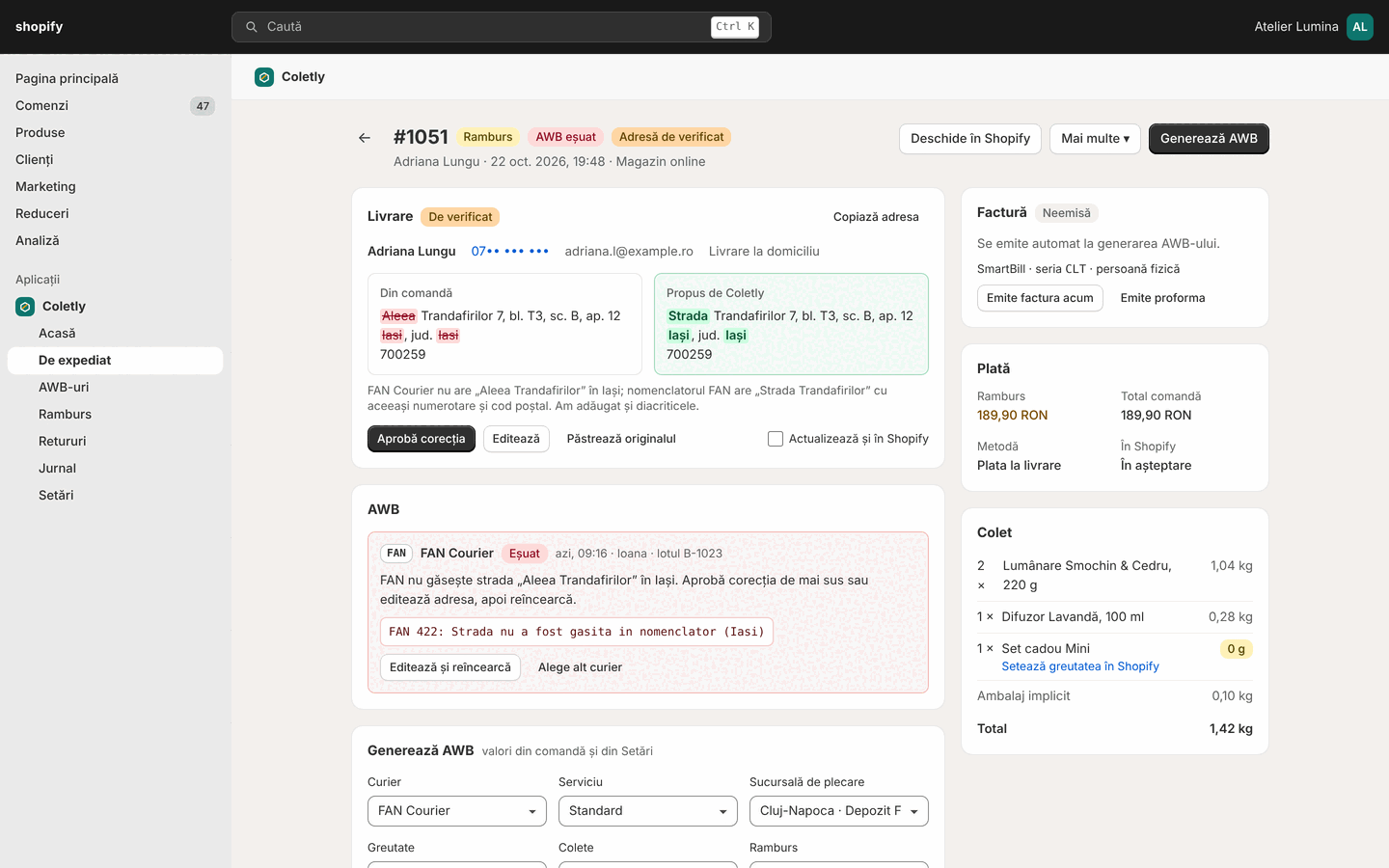Open the Rambursuri sidebar item
The image size is (1389, 868).
coord(116,415)
